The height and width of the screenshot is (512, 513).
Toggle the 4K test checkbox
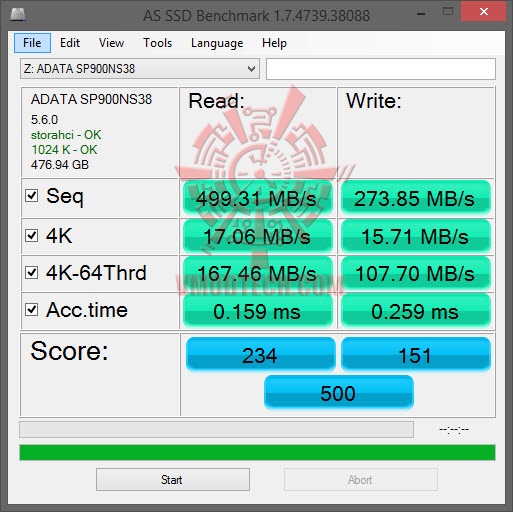click(32, 235)
